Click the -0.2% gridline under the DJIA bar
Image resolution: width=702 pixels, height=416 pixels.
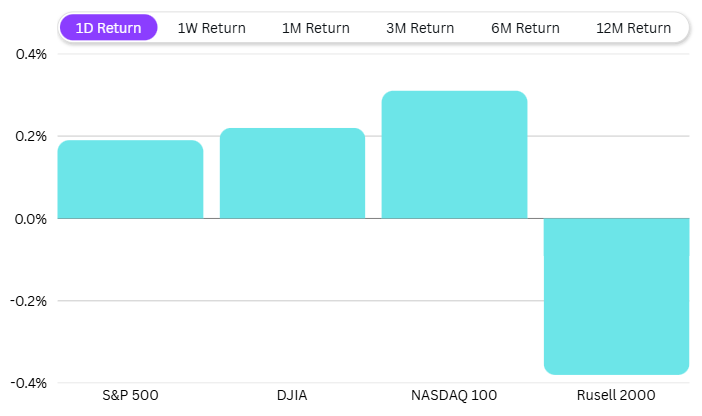coord(292,300)
